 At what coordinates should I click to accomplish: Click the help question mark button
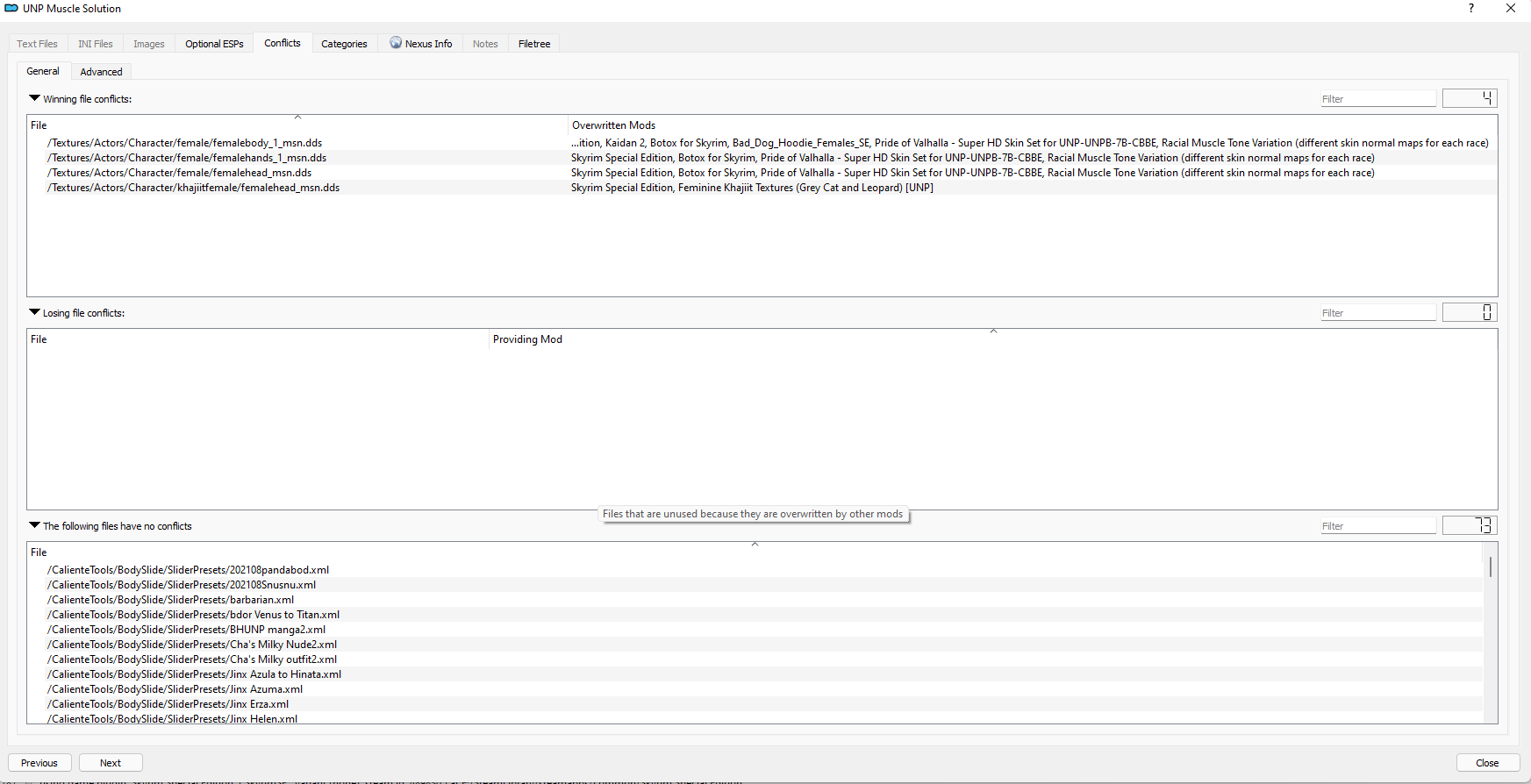1471,8
